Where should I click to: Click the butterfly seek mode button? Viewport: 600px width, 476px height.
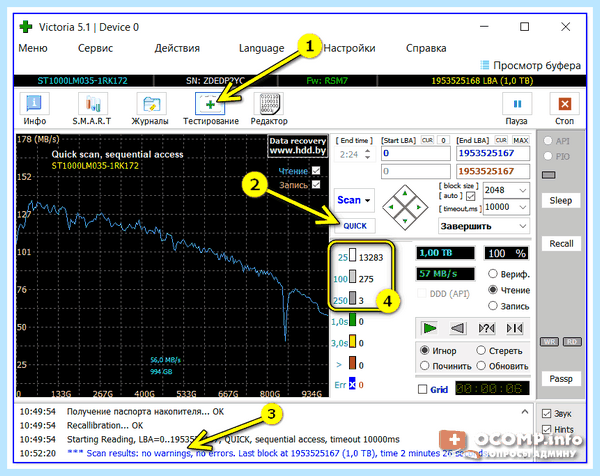pos(515,328)
